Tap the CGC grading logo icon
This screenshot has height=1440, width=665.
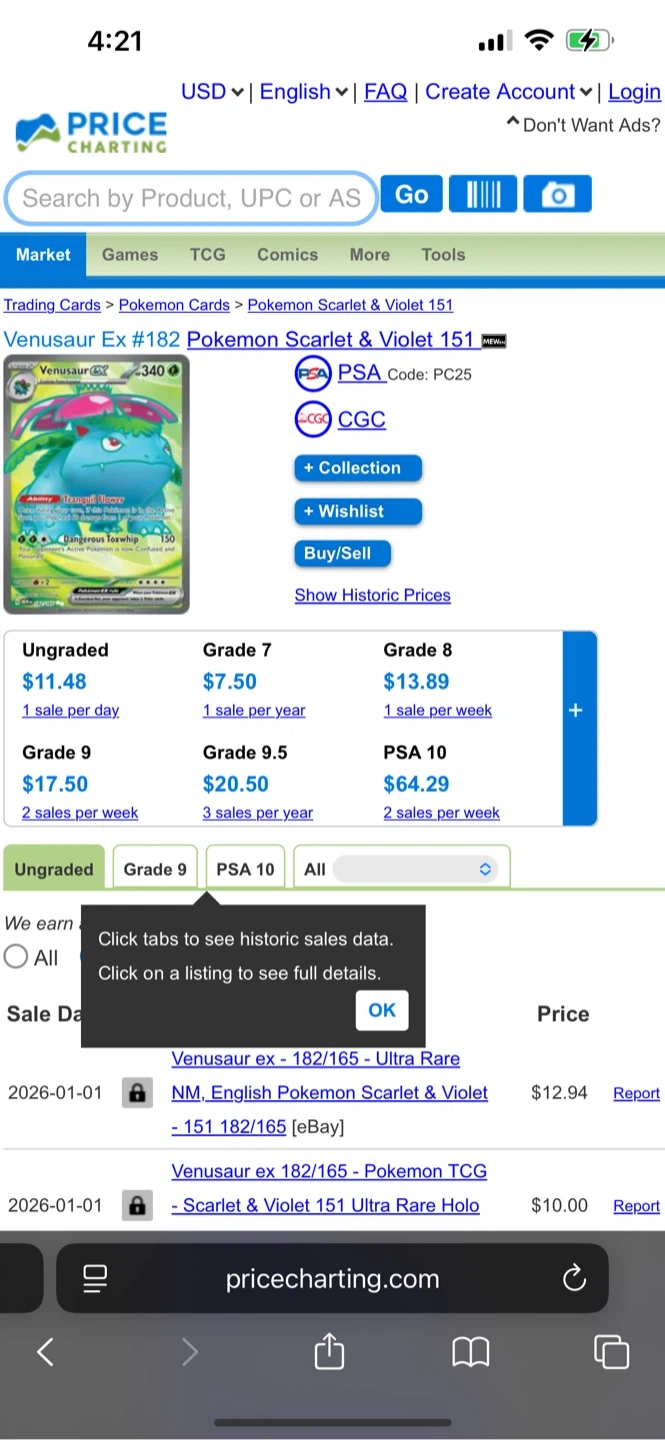click(x=313, y=419)
